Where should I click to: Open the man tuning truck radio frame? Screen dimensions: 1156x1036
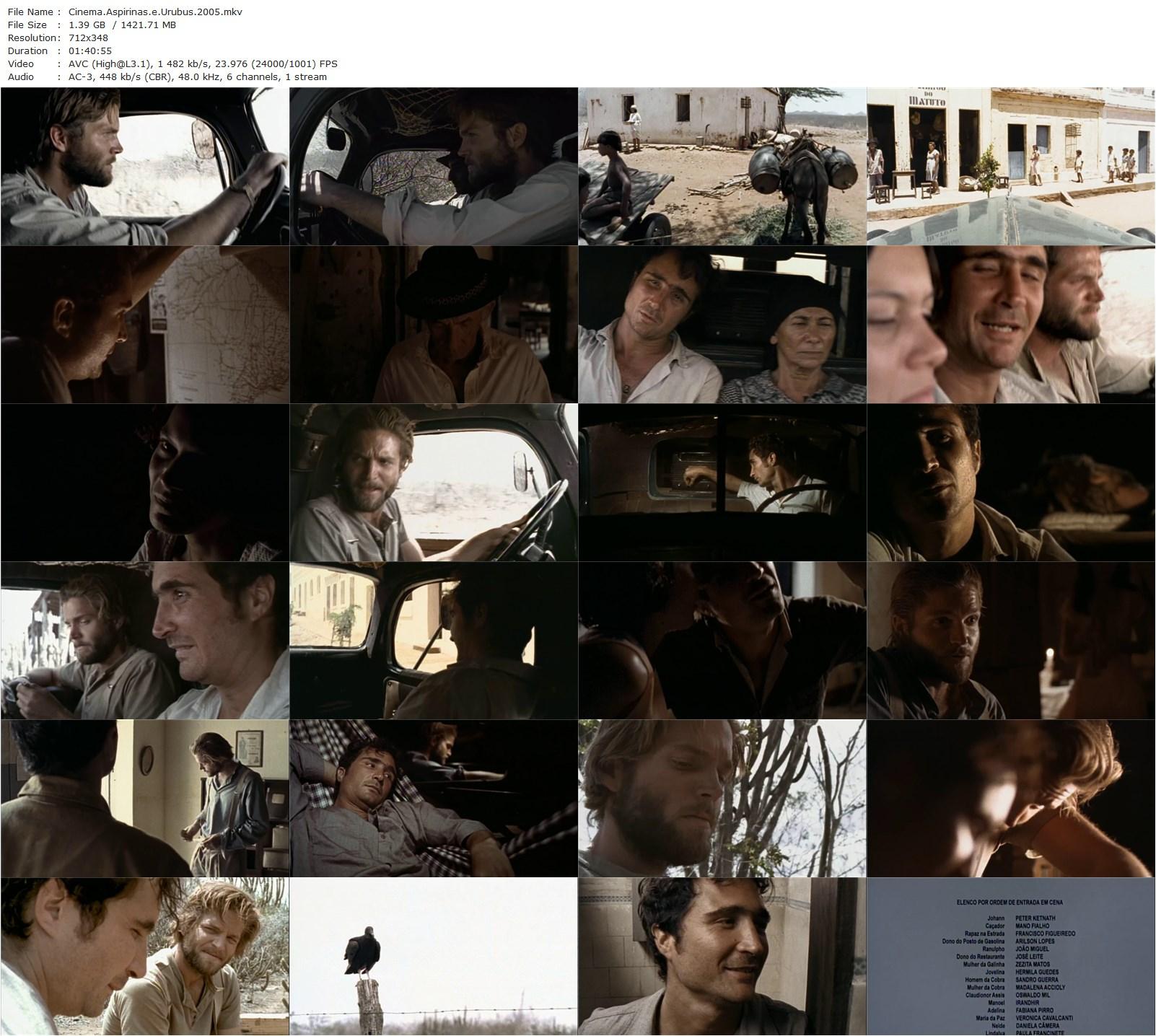(722, 482)
